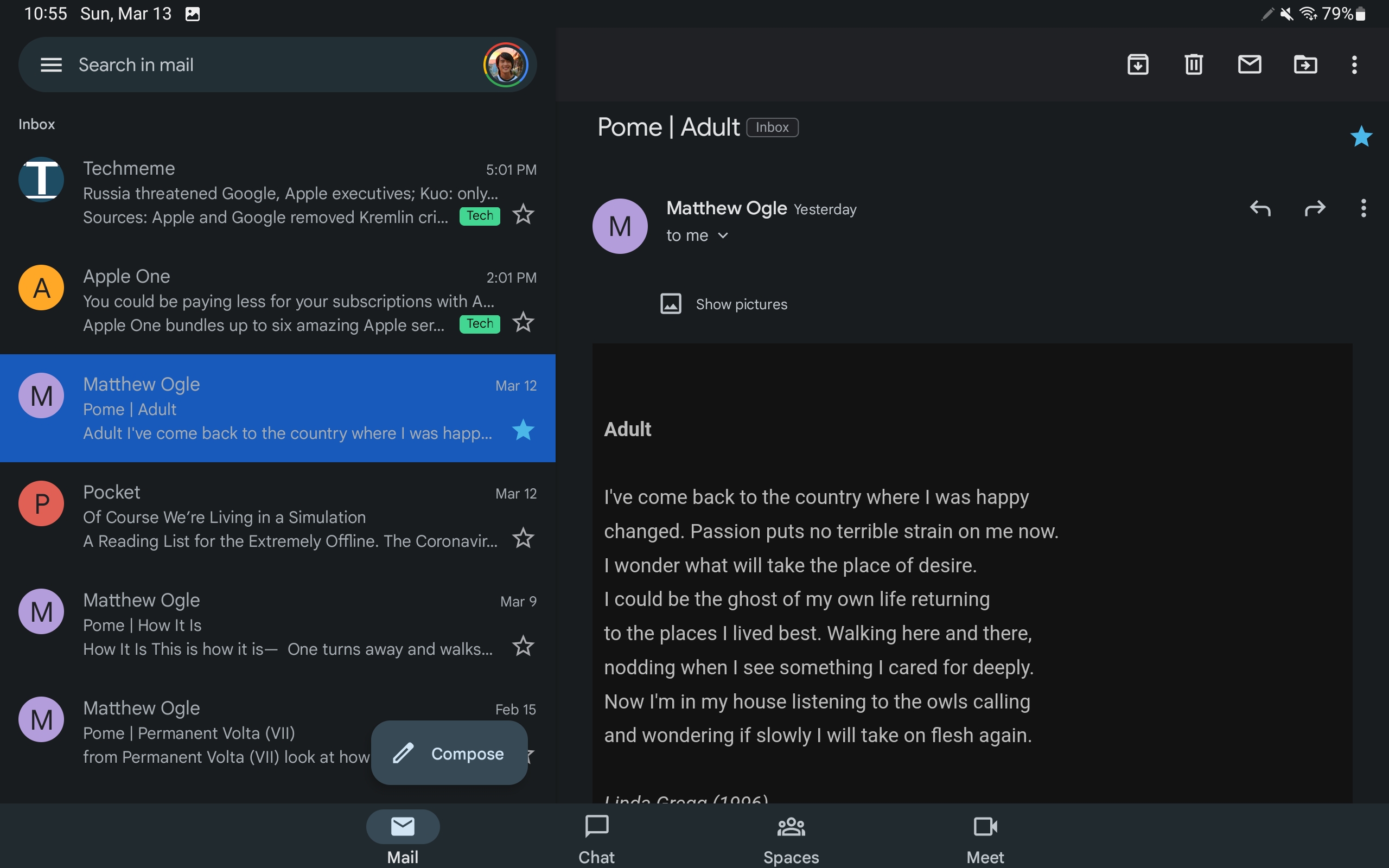Open message overflow menu beside forward arrow
The width and height of the screenshot is (1389, 868).
1363,208
